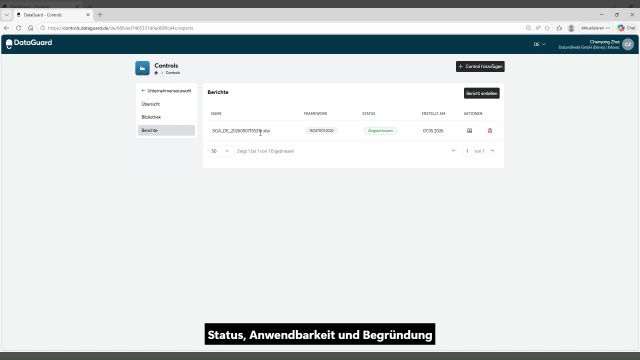Click the SOA_DE report file name
This screenshot has width=640, height=360.
241,131
